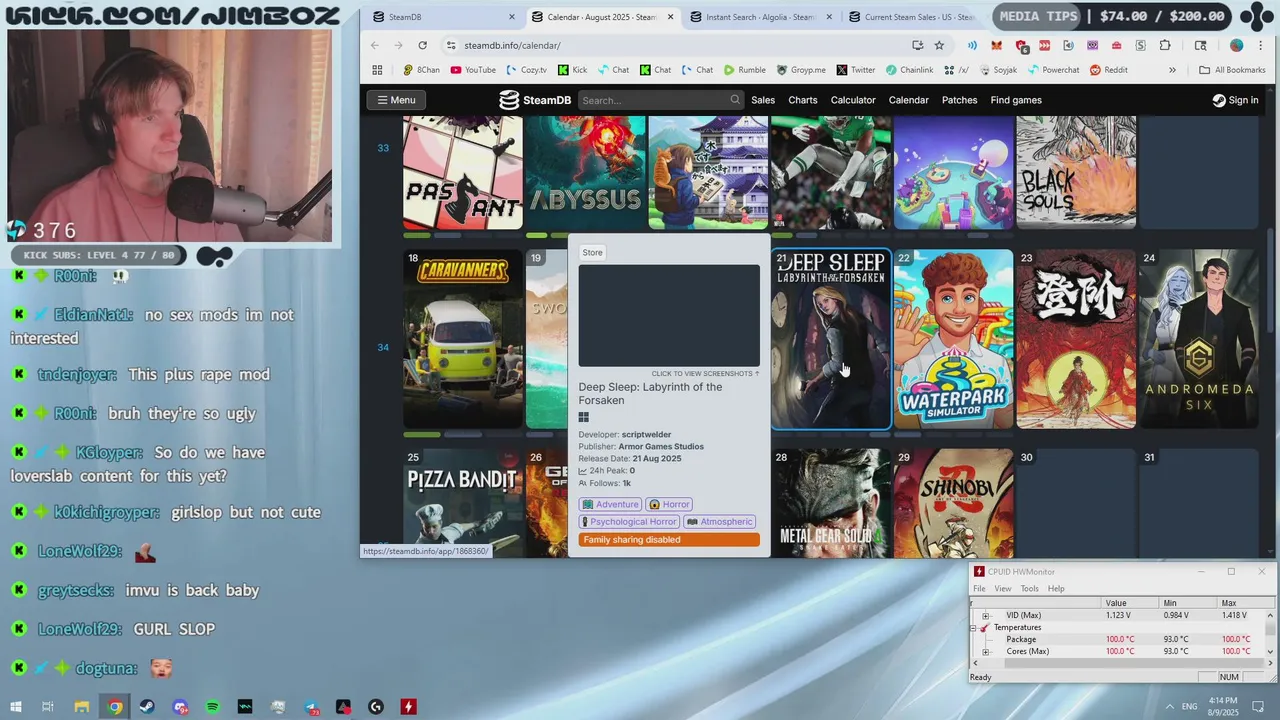This screenshot has height=720, width=1280.
Task: Go to the SteamDB Charts page
Action: tap(803, 100)
